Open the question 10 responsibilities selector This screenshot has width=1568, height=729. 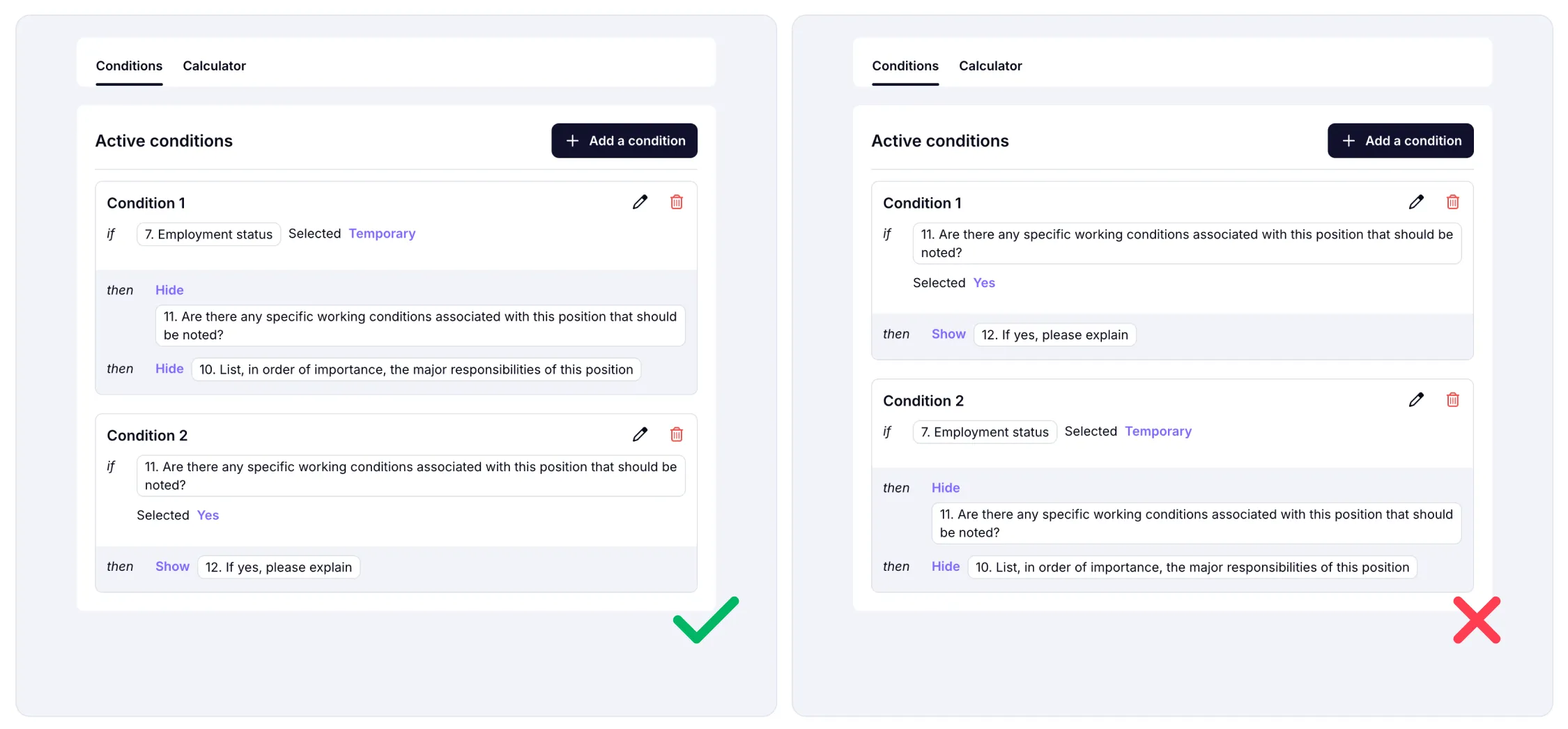pyautogui.click(x=417, y=369)
